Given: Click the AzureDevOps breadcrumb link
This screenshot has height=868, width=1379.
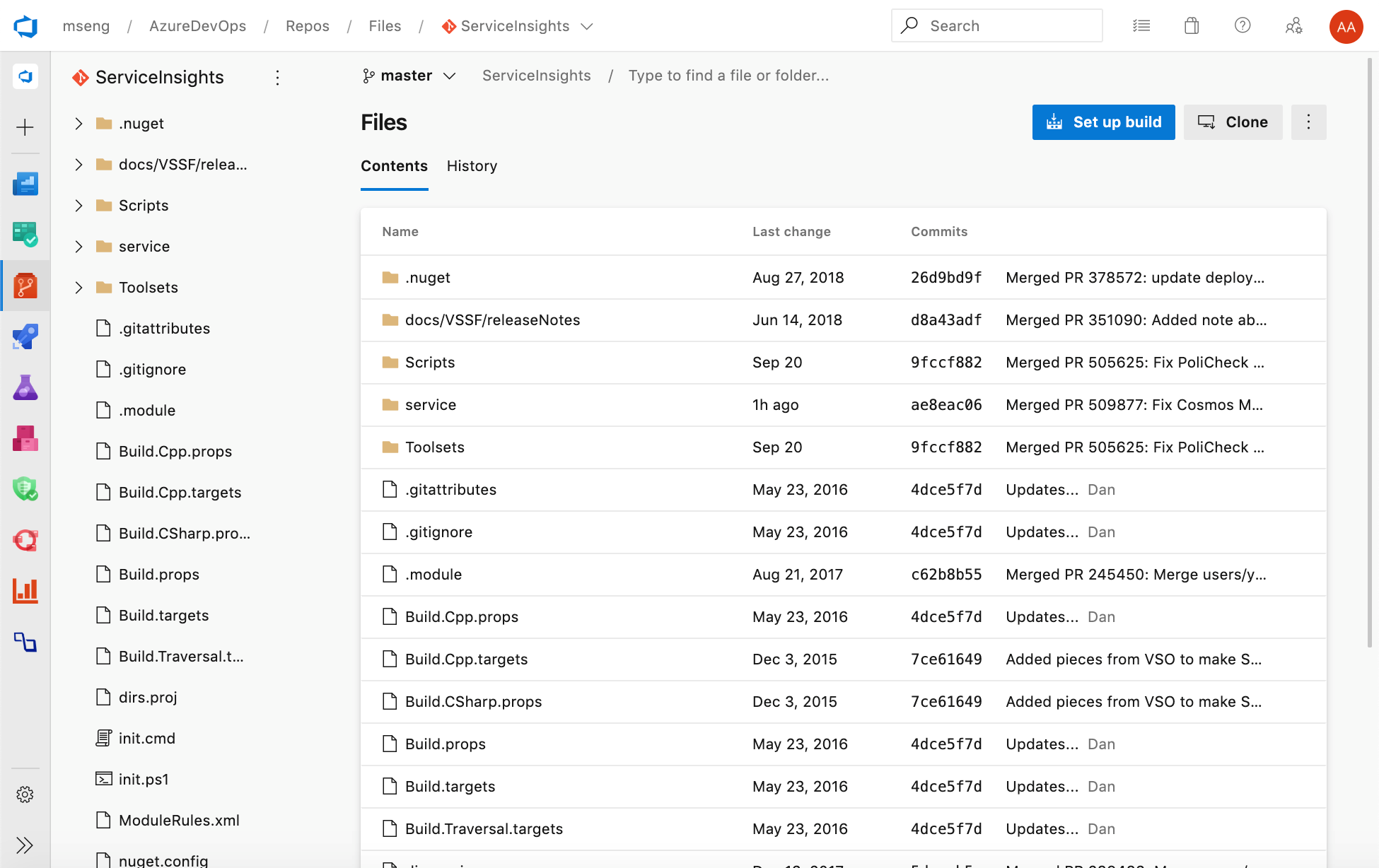Looking at the screenshot, I should pyautogui.click(x=197, y=26).
